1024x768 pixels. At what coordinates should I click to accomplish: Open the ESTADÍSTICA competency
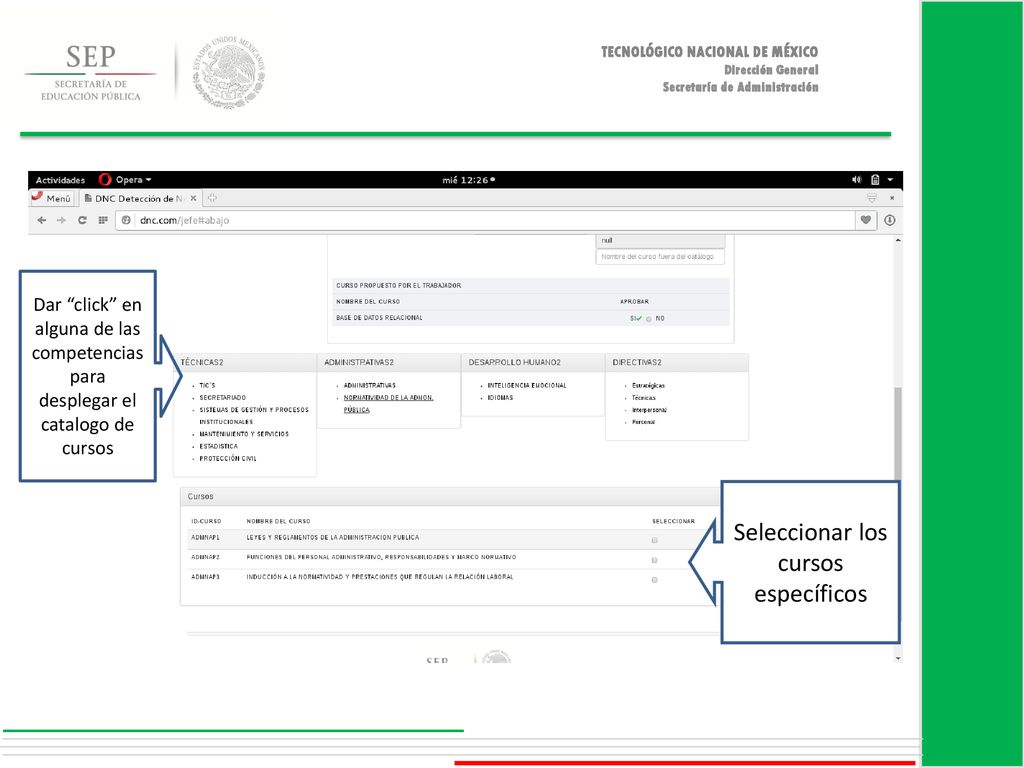point(219,447)
